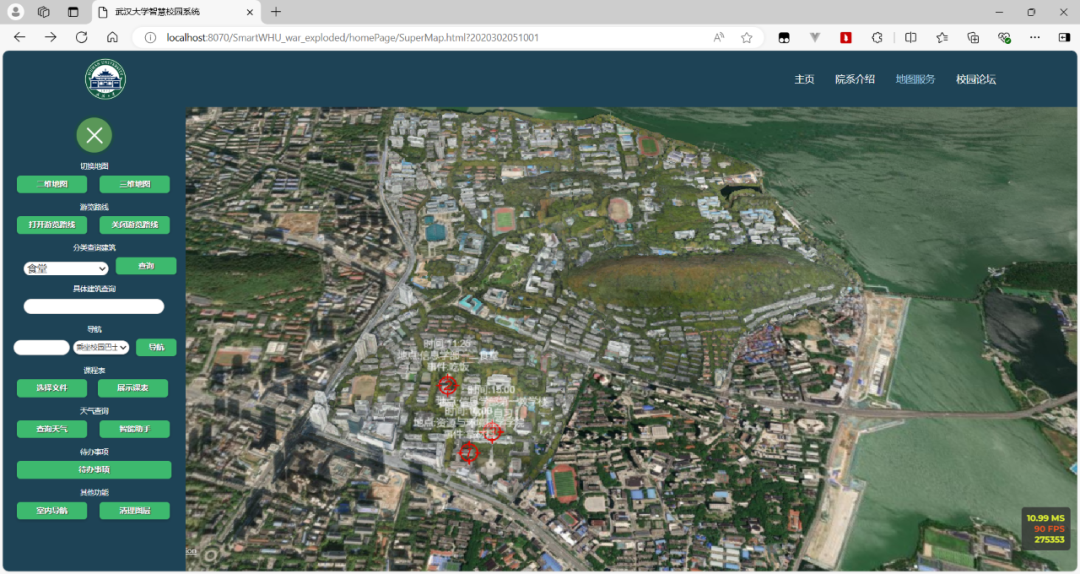Switch to 三维地图 map view
This screenshot has width=1080, height=574.
pyautogui.click(x=134, y=184)
